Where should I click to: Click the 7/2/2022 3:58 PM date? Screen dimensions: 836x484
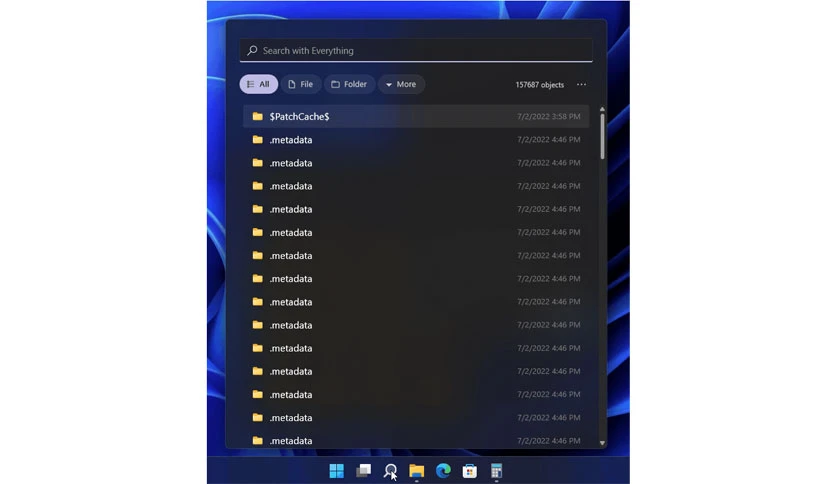[549, 116]
